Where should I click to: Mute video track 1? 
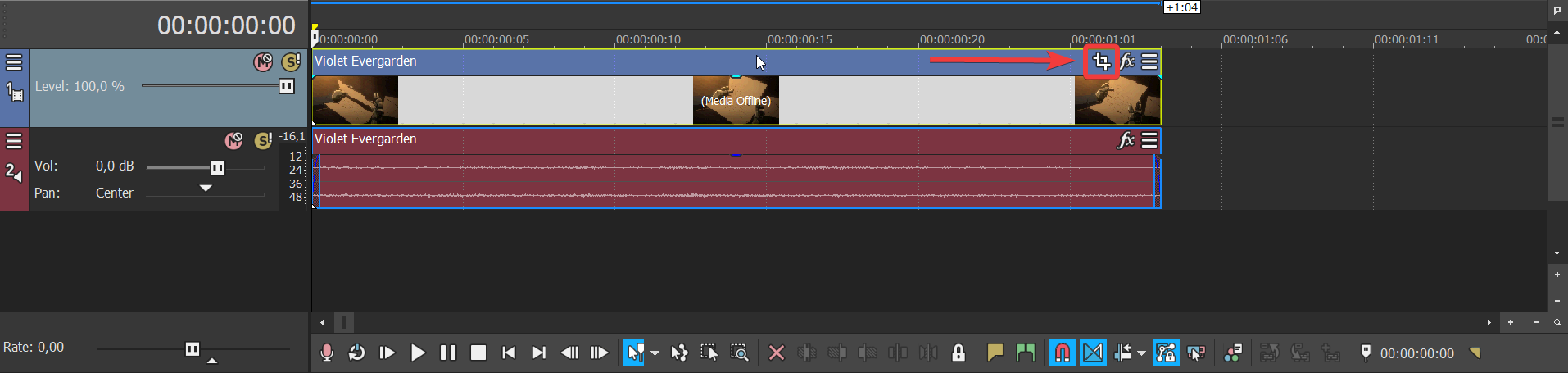pos(263,62)
